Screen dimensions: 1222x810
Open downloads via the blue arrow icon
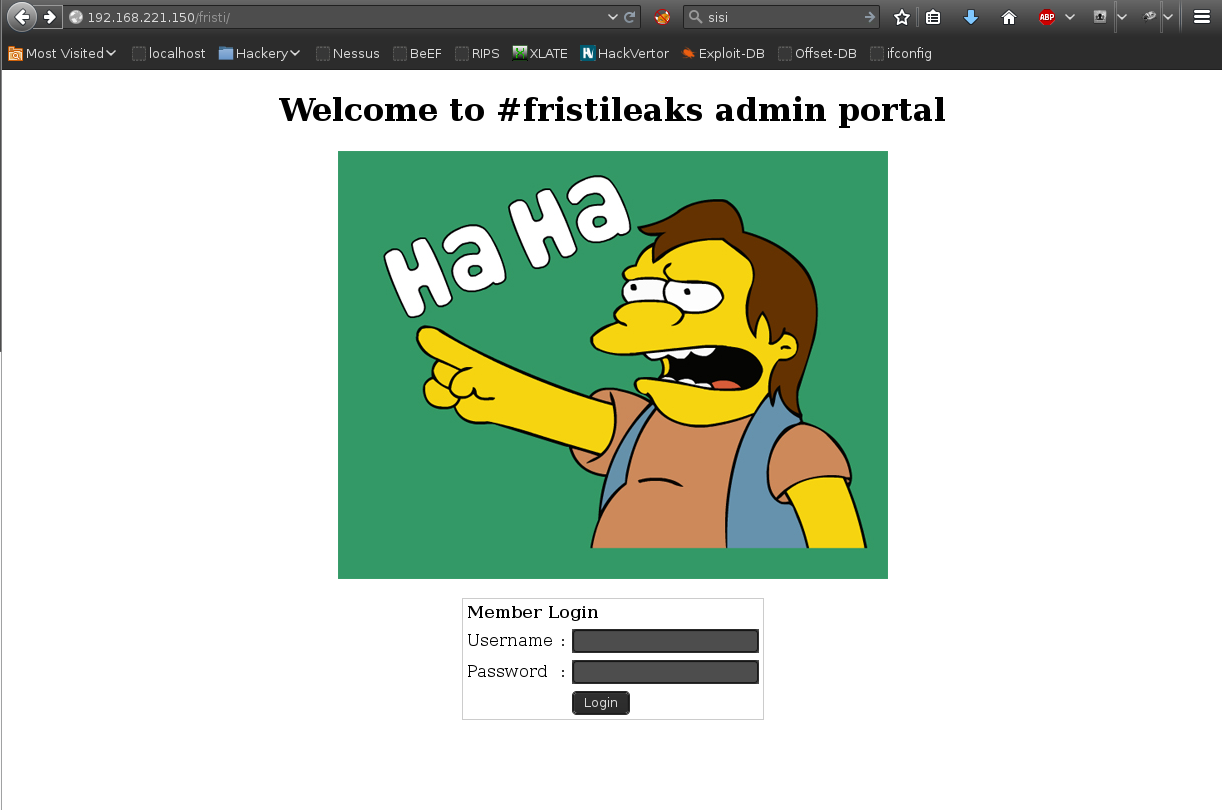970,17
